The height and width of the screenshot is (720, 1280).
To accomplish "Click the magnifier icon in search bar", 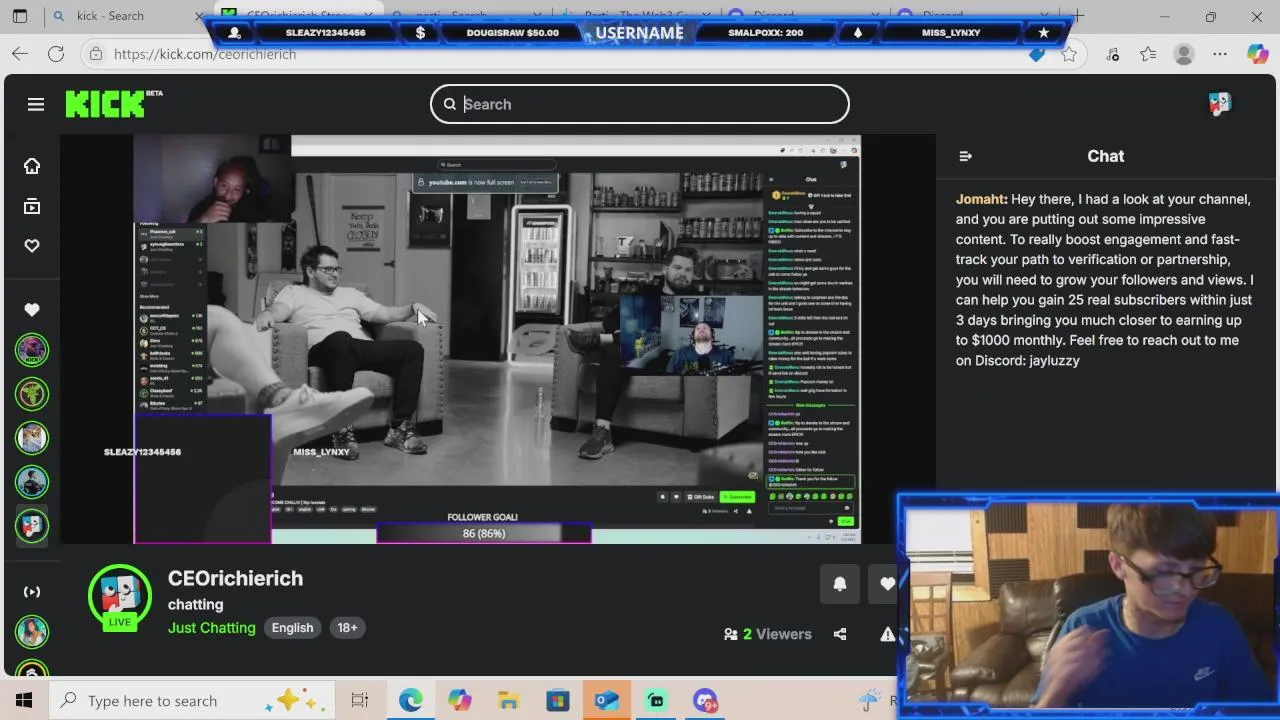I will click(x=450, y=104).
